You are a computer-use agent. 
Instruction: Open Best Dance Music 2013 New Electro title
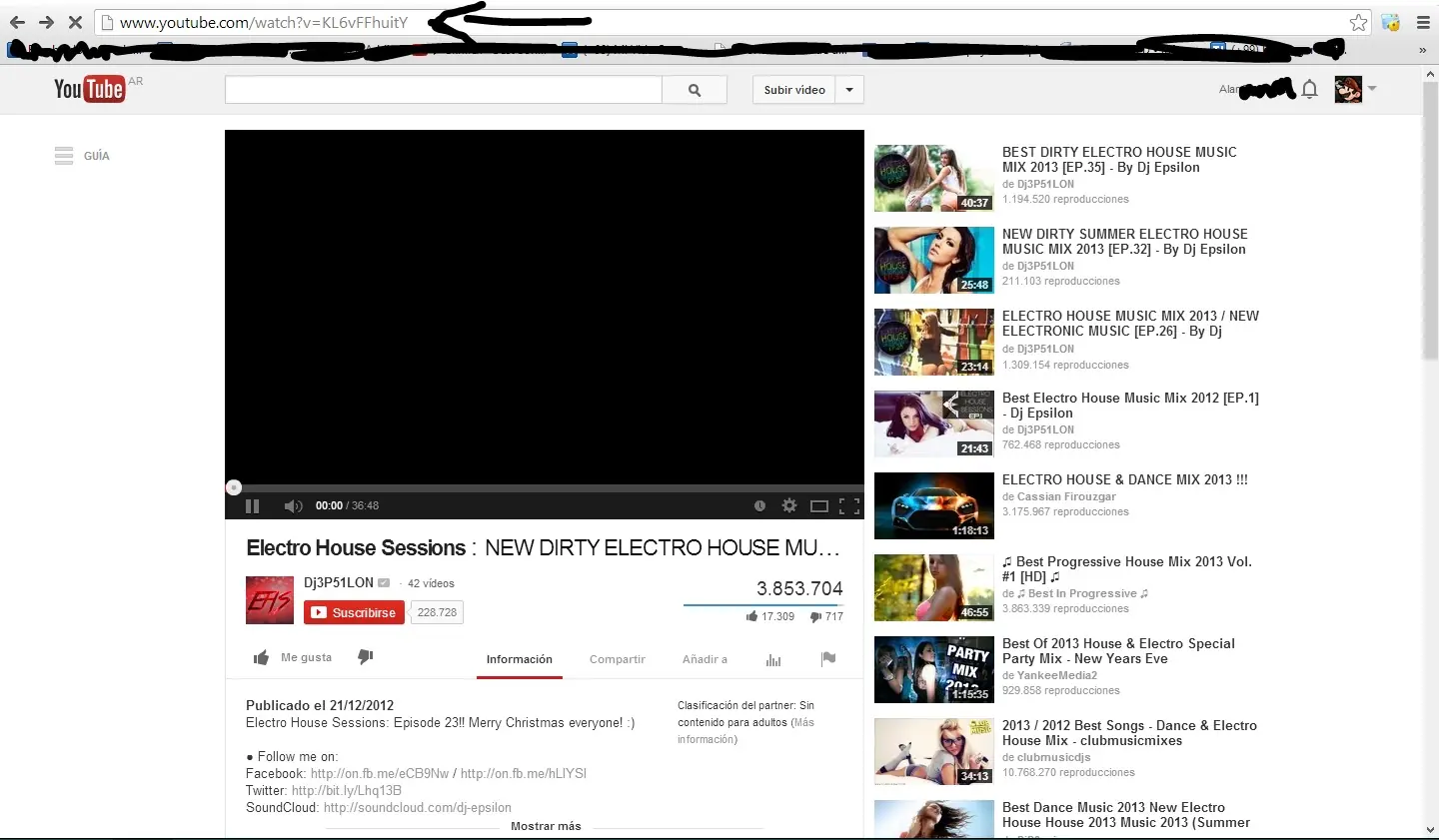point(1126,815)
